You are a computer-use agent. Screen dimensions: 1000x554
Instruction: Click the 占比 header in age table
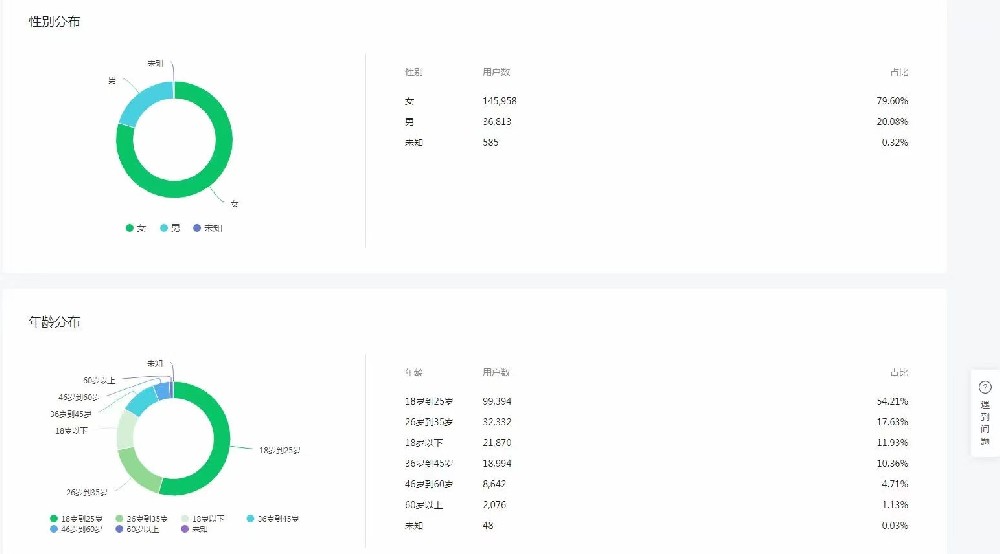tap(899, 372)
